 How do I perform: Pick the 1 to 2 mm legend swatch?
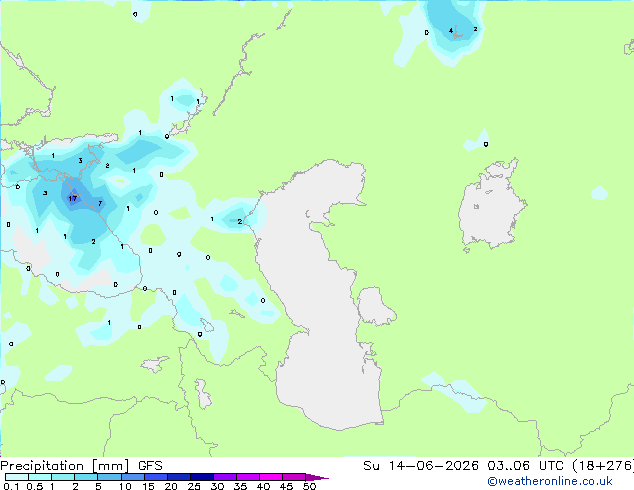click(63, 477)
